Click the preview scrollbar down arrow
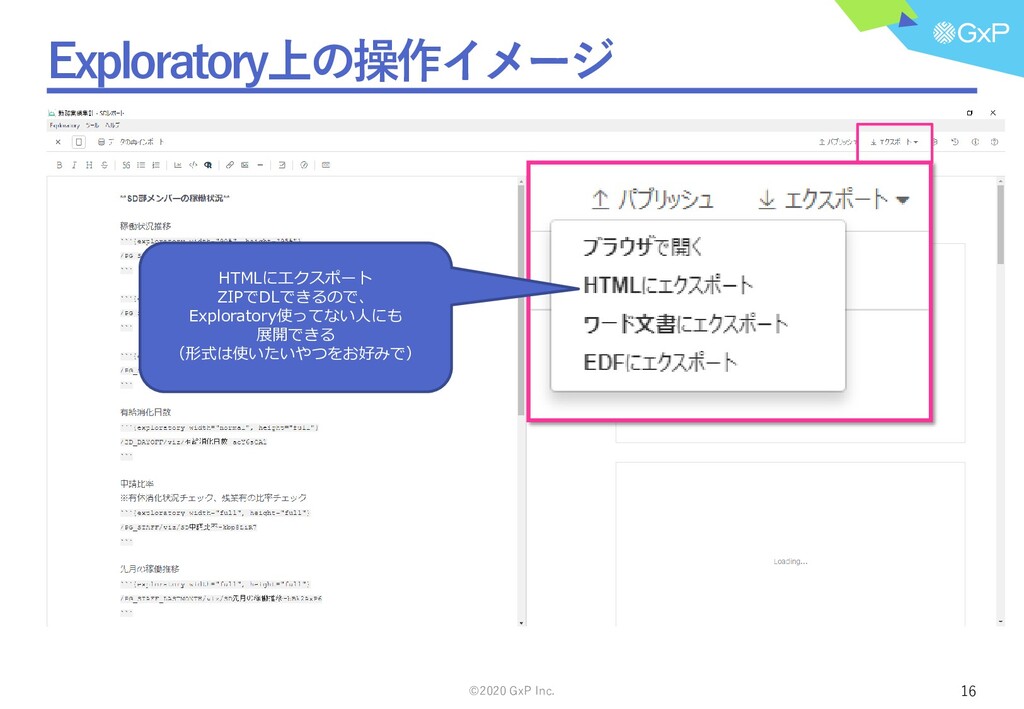 1000,623
